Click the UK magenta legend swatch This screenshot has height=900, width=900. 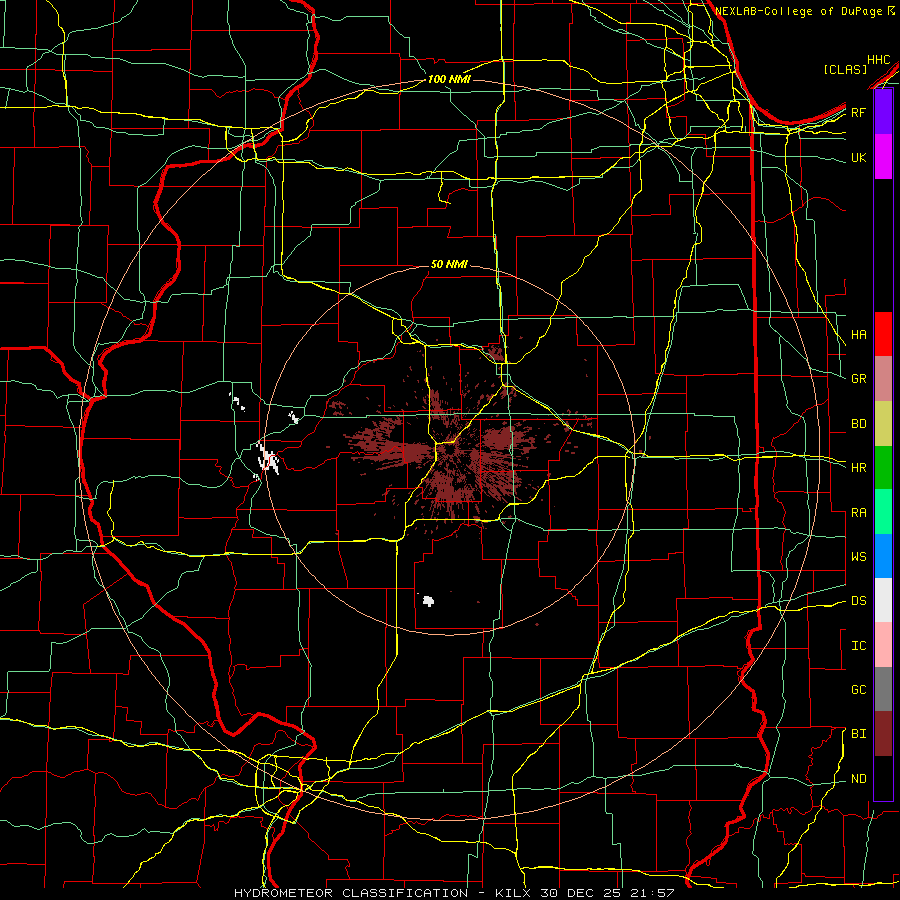(x=883, y=157)
